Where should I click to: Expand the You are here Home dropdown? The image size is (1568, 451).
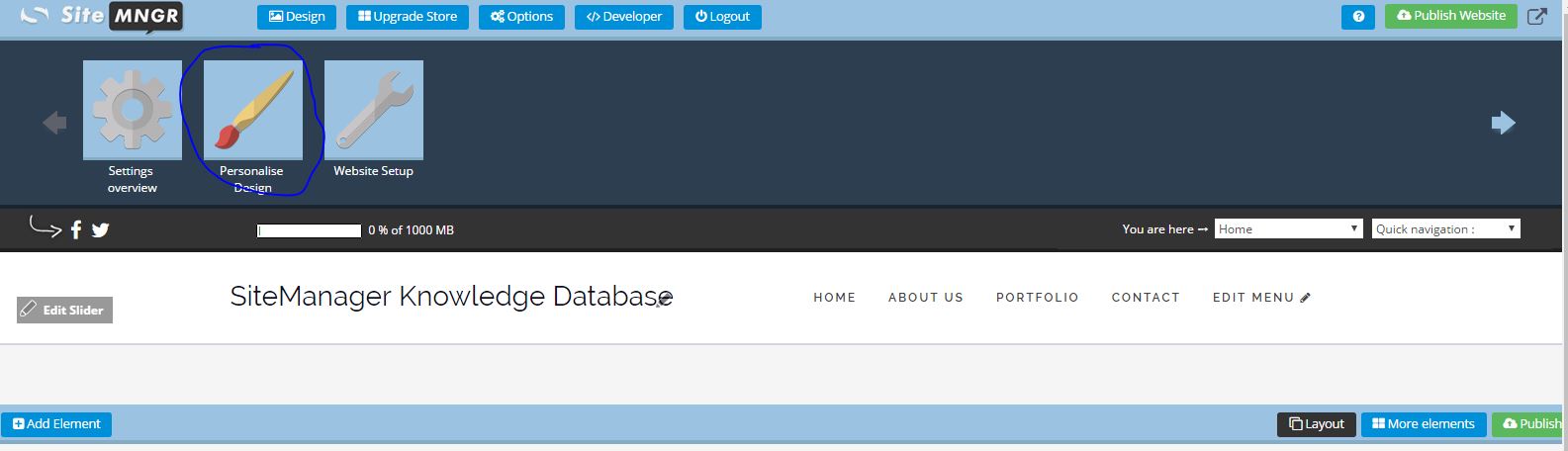pyautogui.click(x=1289, y=228)
